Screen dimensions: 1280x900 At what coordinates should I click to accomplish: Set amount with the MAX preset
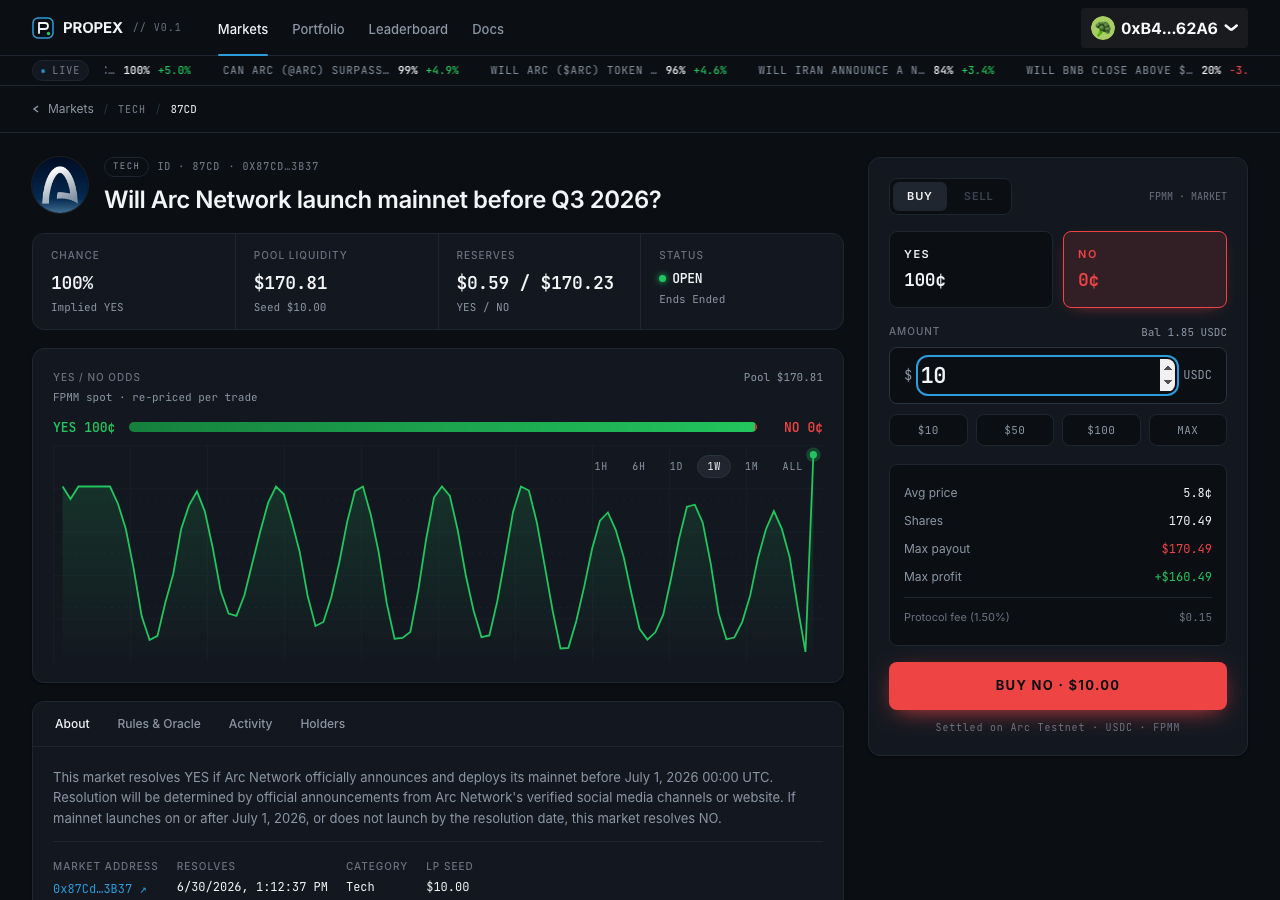1188,430
